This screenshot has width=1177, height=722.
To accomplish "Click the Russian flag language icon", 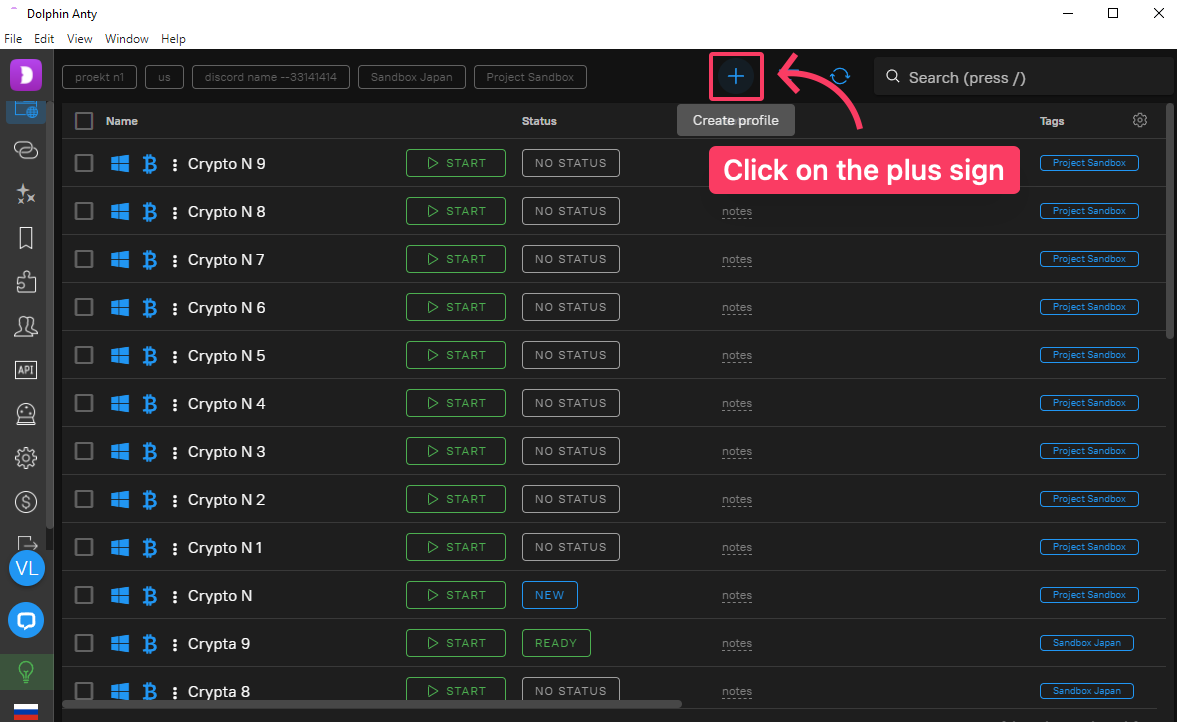I will click(26, 711).
